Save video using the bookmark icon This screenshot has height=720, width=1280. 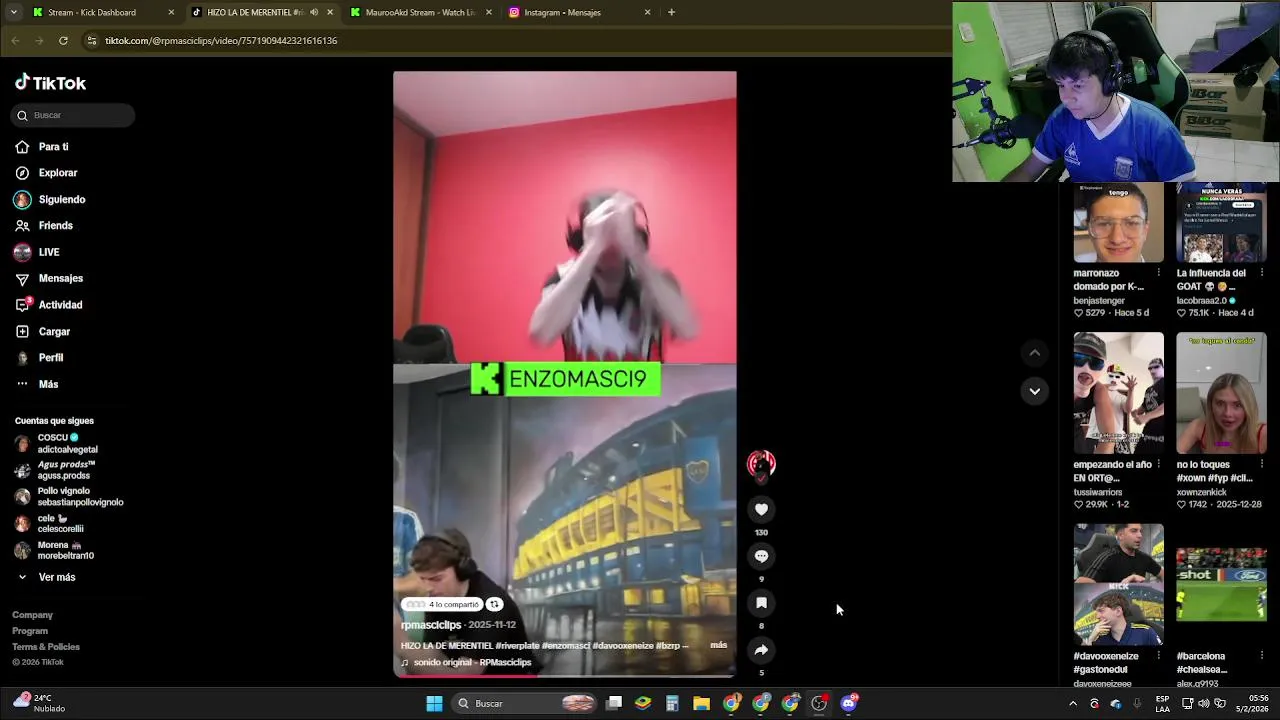(761, 603)
